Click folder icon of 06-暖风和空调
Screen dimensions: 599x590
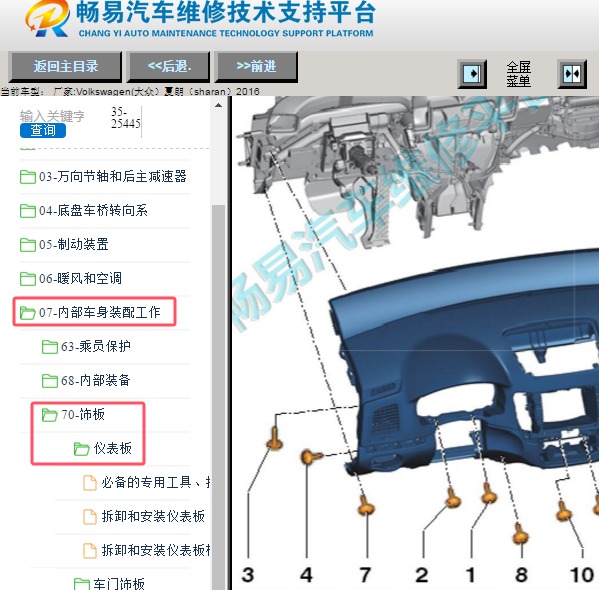point(28,279)
